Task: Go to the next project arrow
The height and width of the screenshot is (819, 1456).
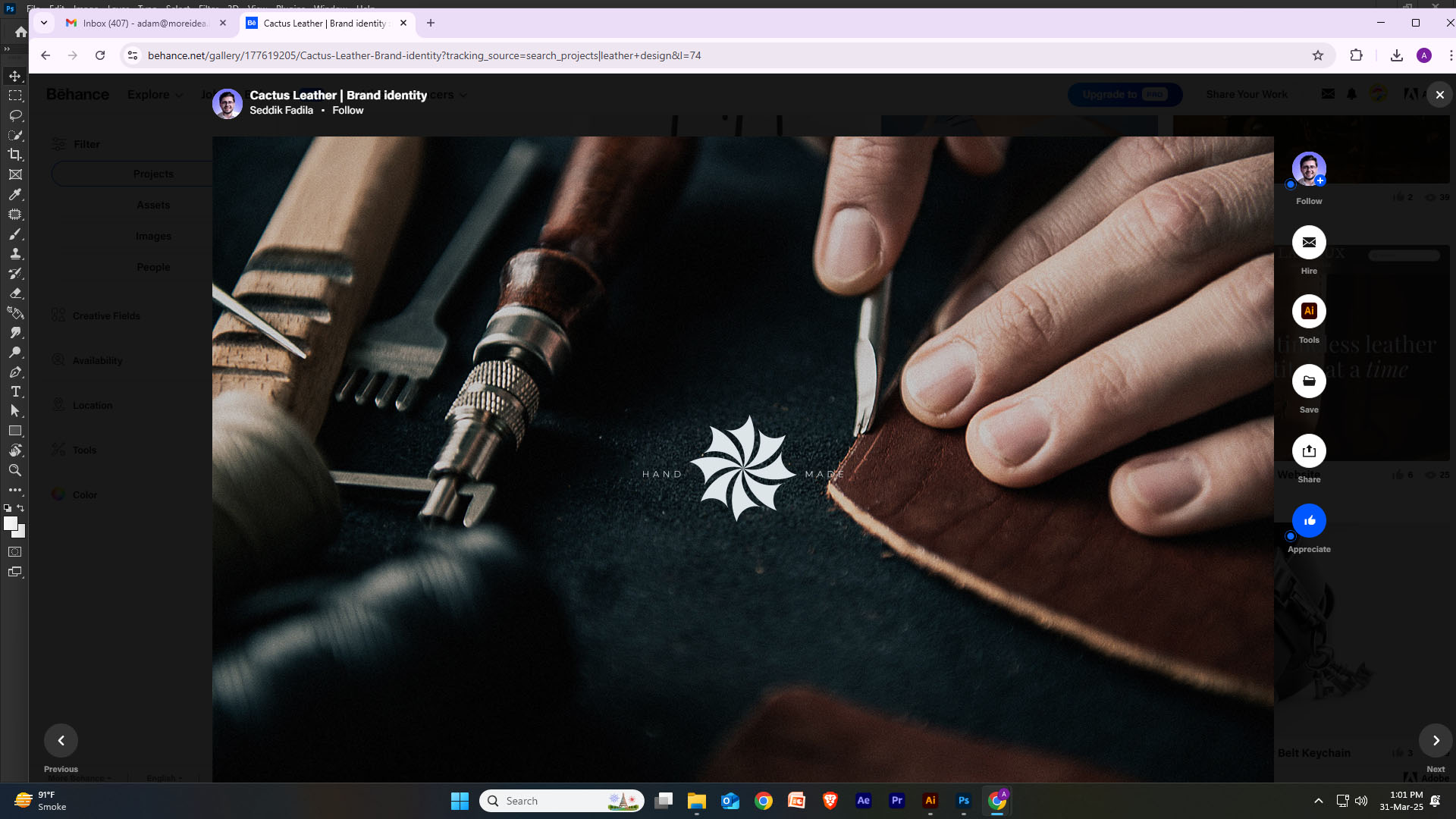Action: [x=1436, y=740]
